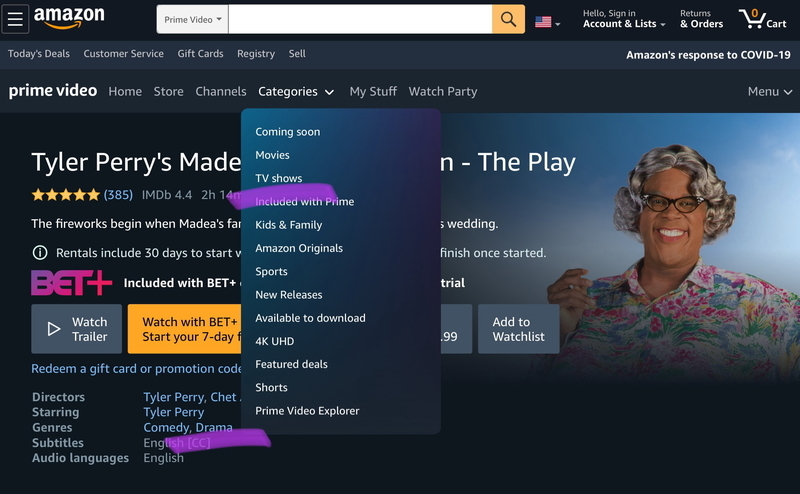Select Shorts category
Image resolution: width=800 pixels, height=494 pixels.
(271, 388)
